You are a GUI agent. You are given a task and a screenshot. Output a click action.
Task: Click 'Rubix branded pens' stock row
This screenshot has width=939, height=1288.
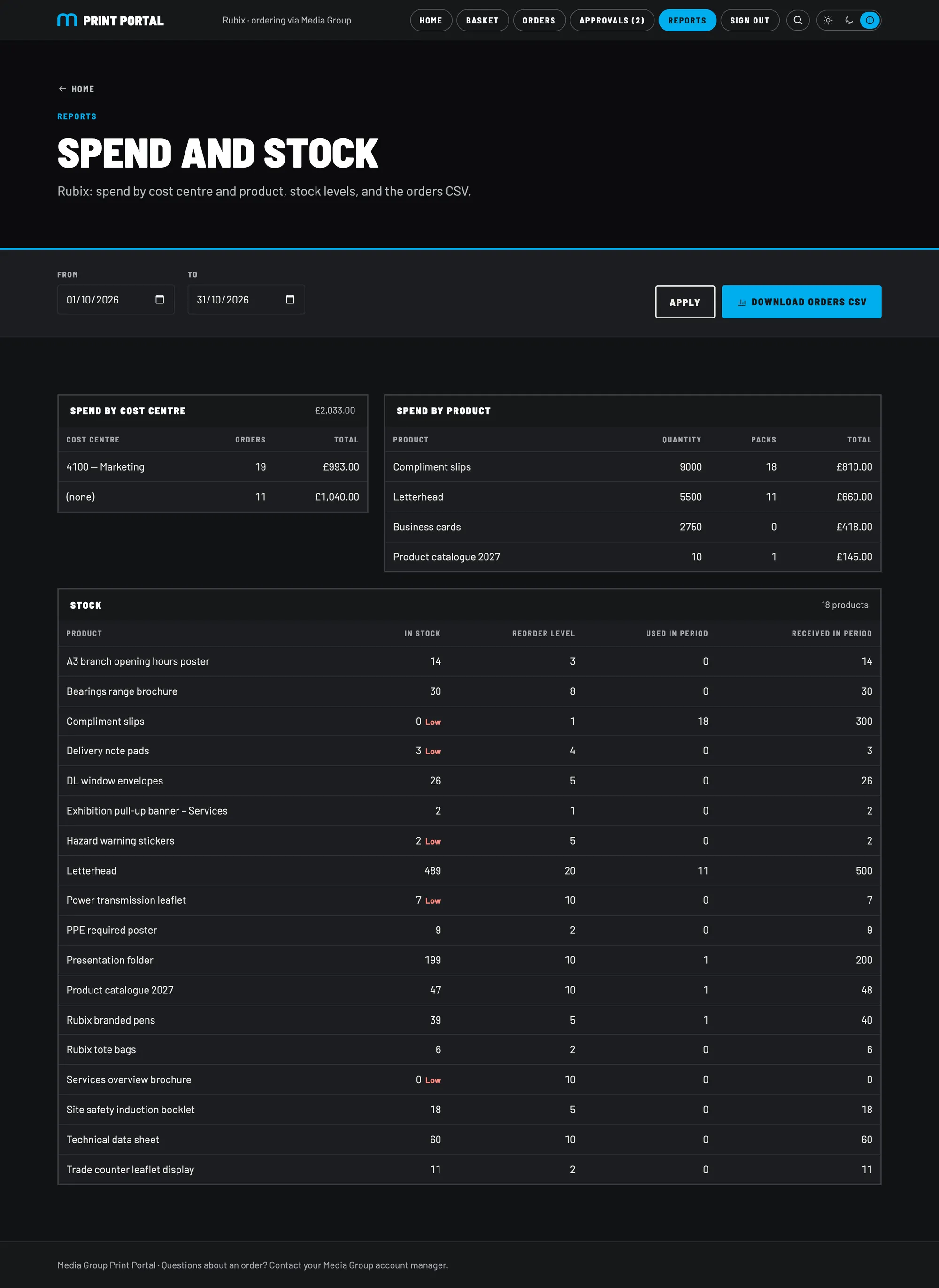click(469, 1020)
